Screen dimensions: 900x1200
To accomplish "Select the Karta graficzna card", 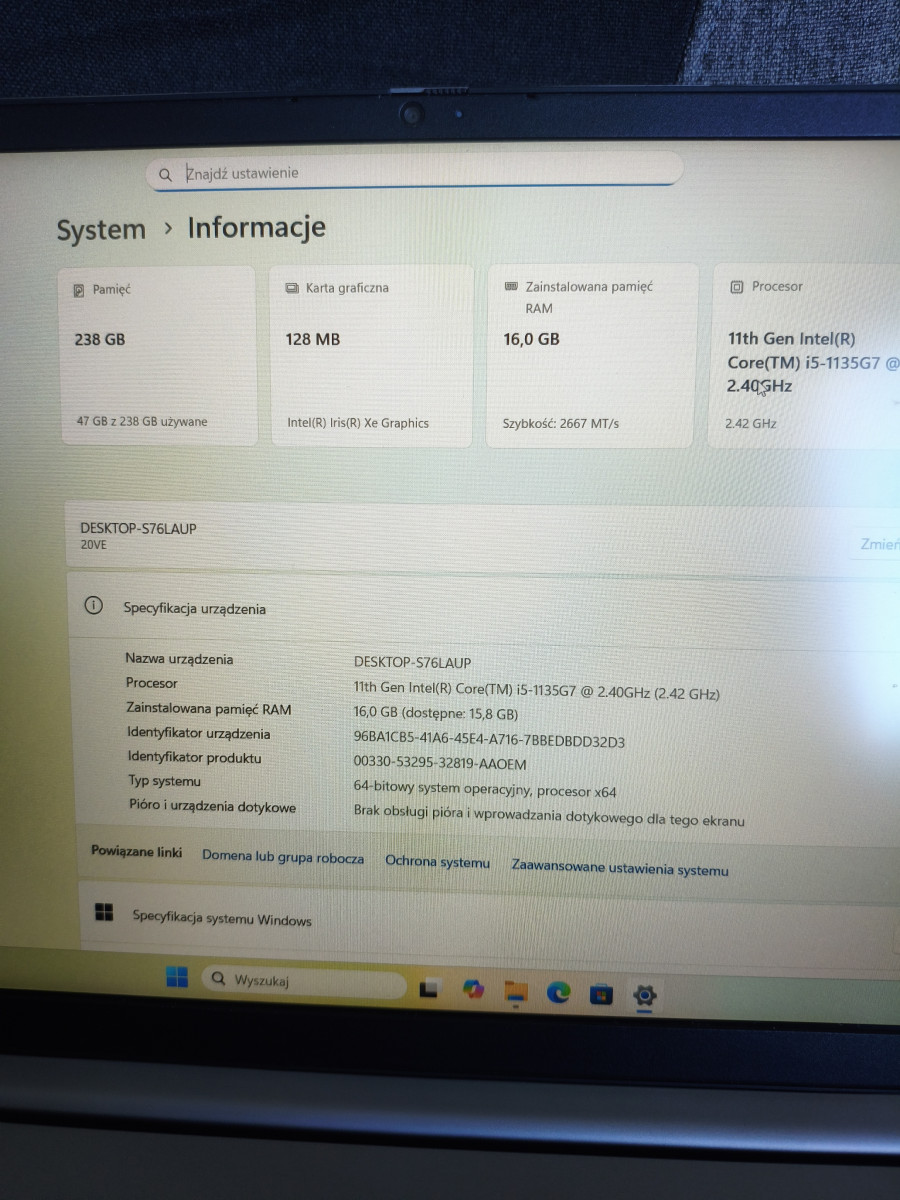I will 370,355.
